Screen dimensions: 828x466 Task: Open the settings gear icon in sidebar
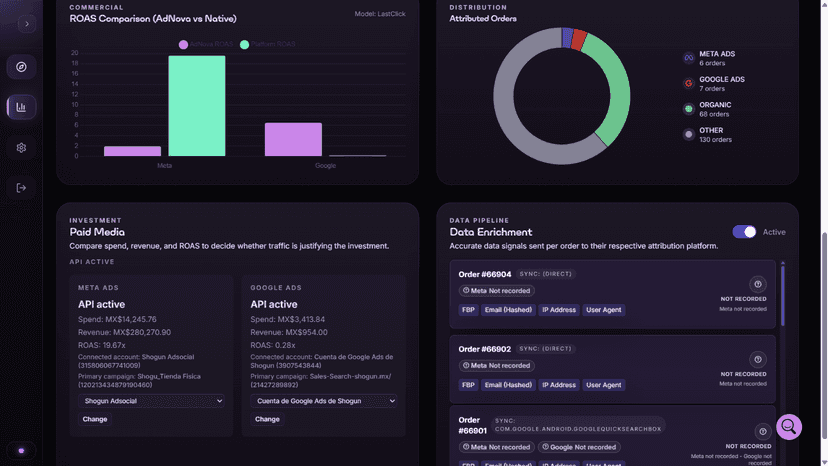pyautogui.click(x=21, y=148)
